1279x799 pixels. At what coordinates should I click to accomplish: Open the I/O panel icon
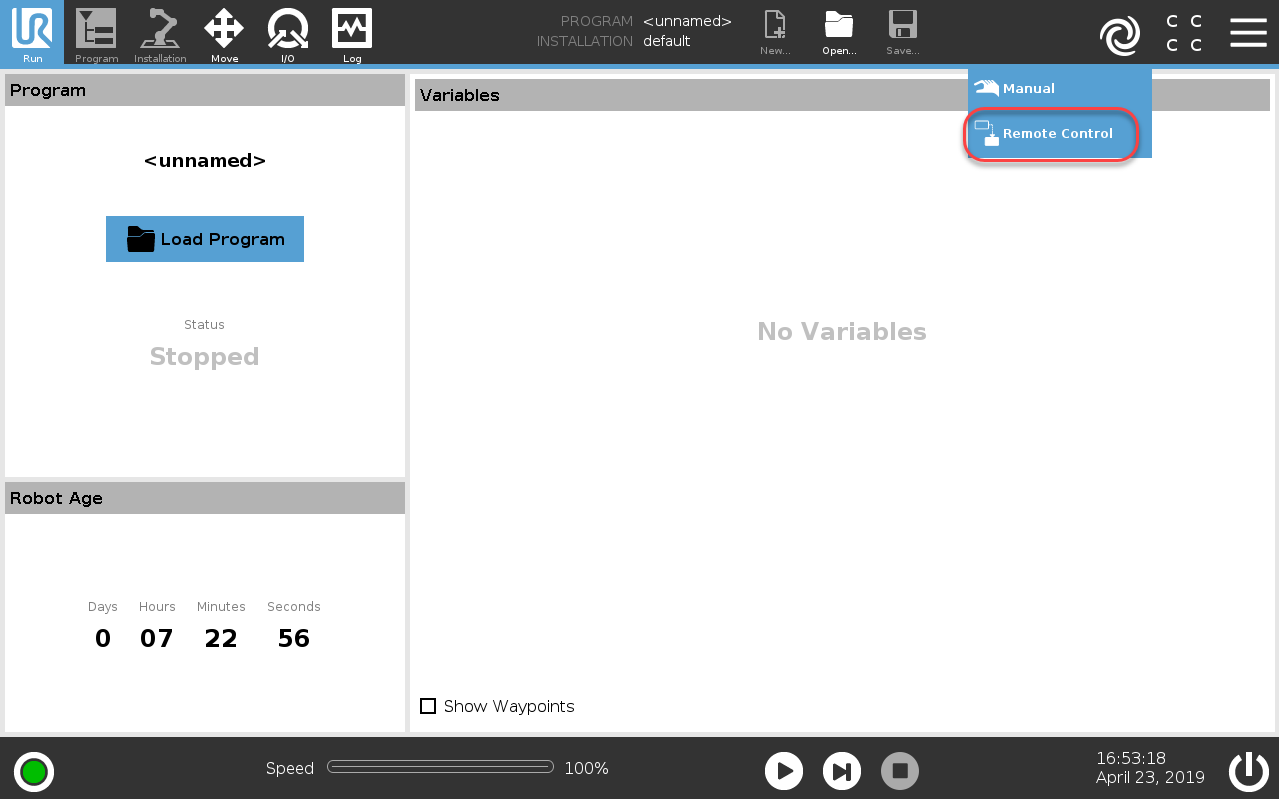[287, 32]
